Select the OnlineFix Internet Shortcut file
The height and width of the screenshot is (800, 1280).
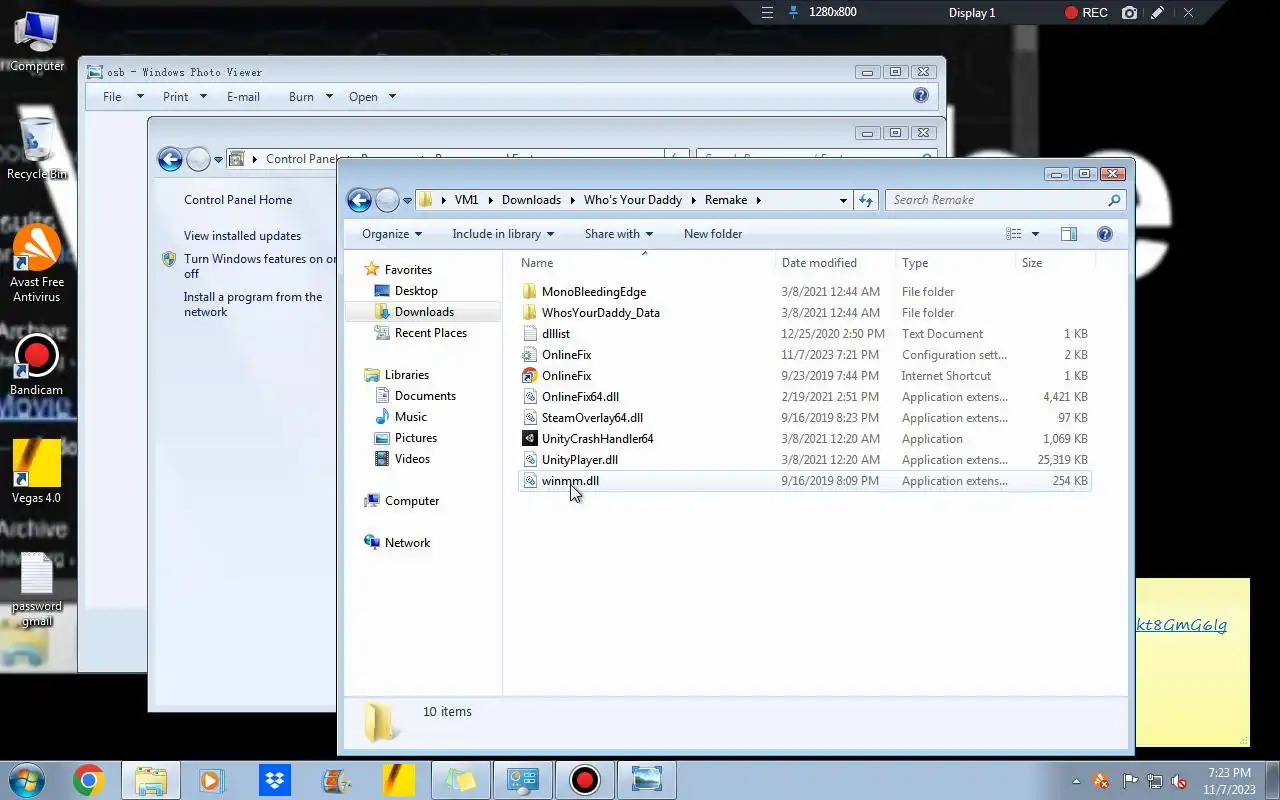point(566,376)
